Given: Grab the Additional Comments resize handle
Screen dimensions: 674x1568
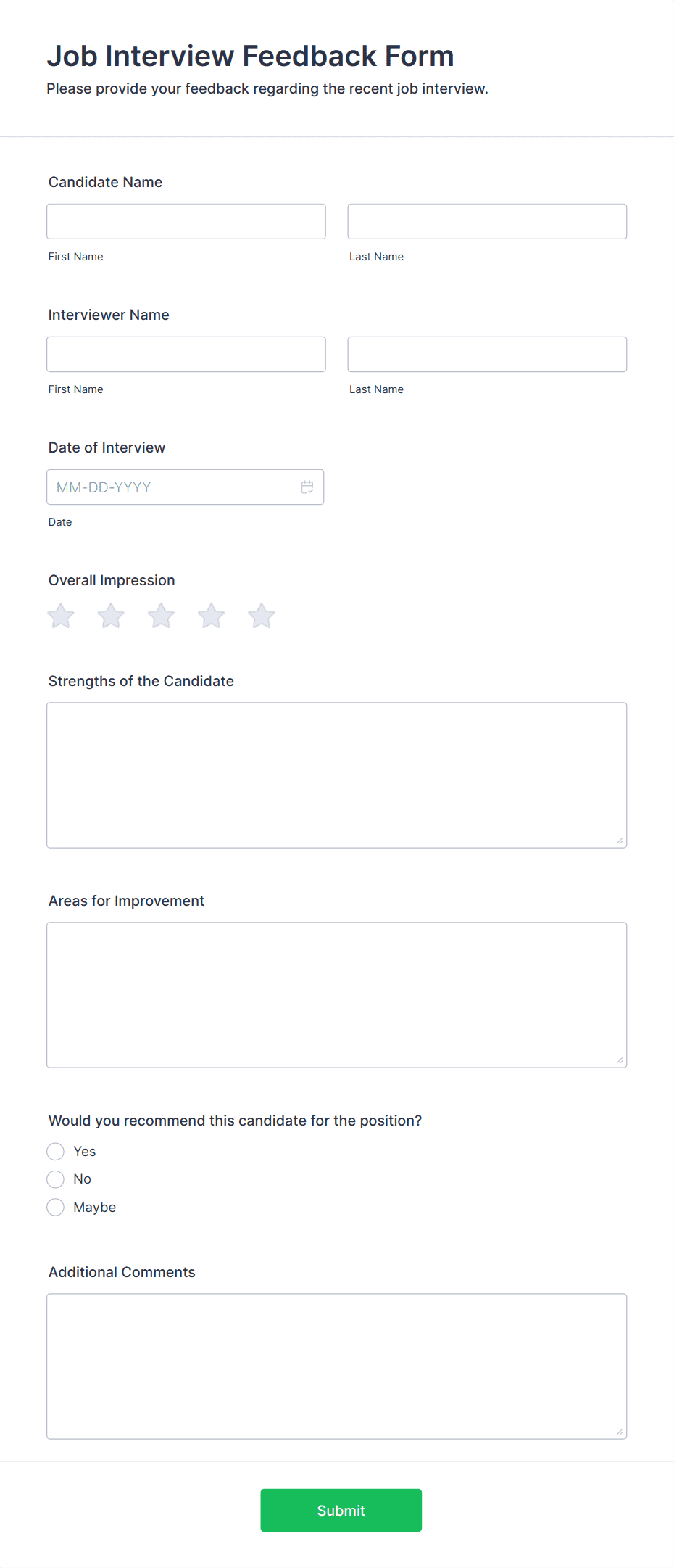Looking at the screenshot, I should (620, 1432).
